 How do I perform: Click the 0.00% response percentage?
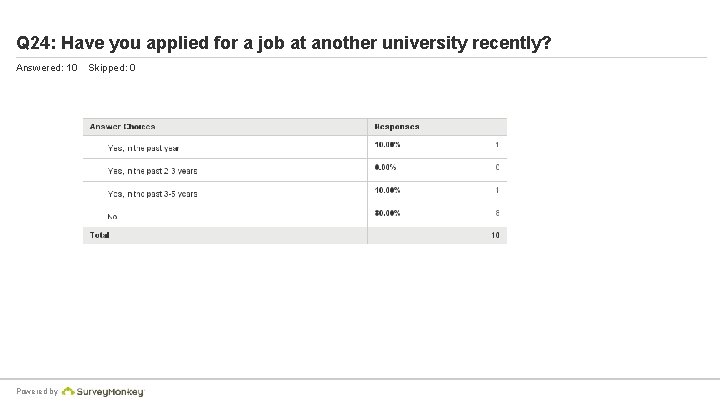(x=386, y=167)
